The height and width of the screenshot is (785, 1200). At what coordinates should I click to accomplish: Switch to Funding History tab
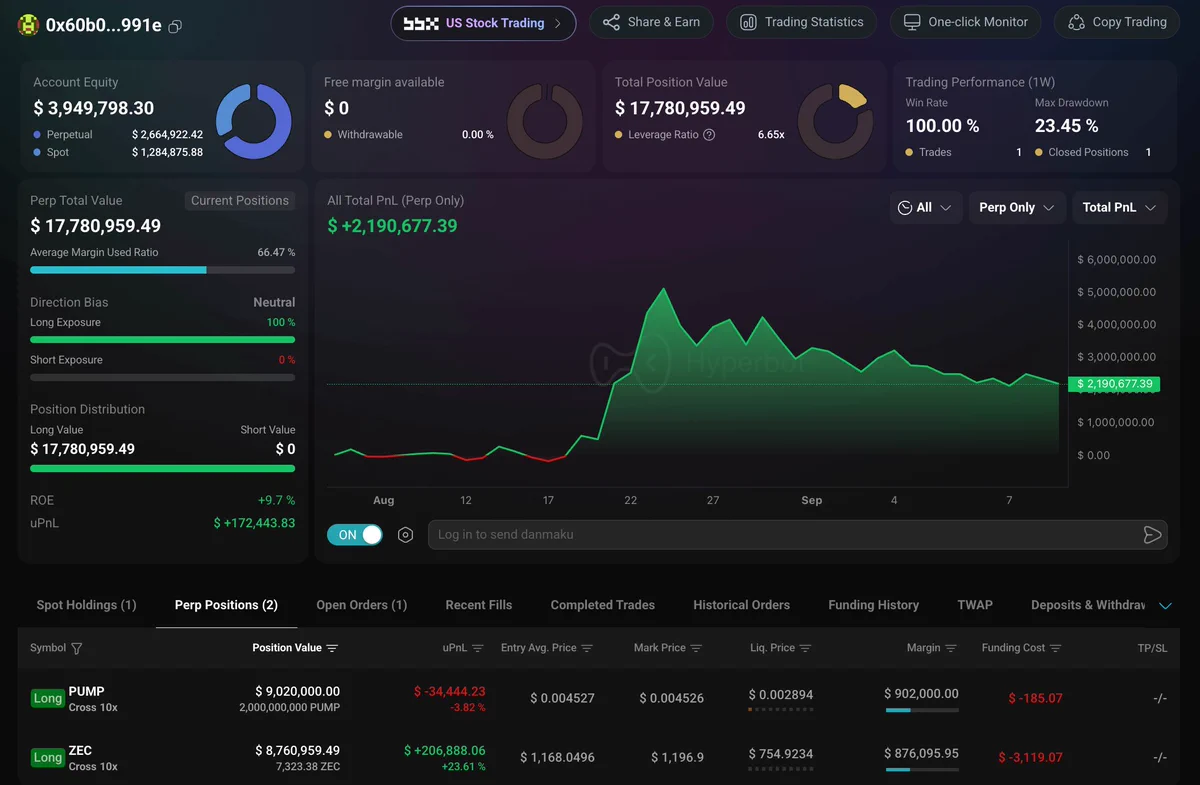[x=873, y=605]
